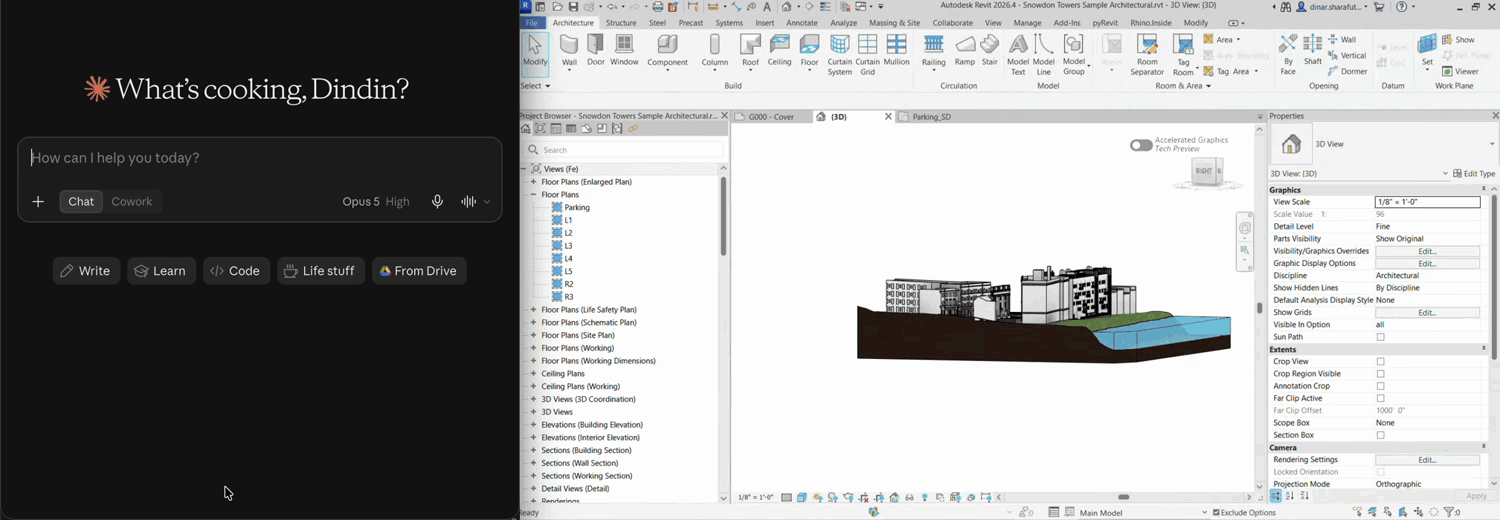Select the Shaft opening tool
This screenshot has width=1500, height=520.
(x=1313, y=50)
